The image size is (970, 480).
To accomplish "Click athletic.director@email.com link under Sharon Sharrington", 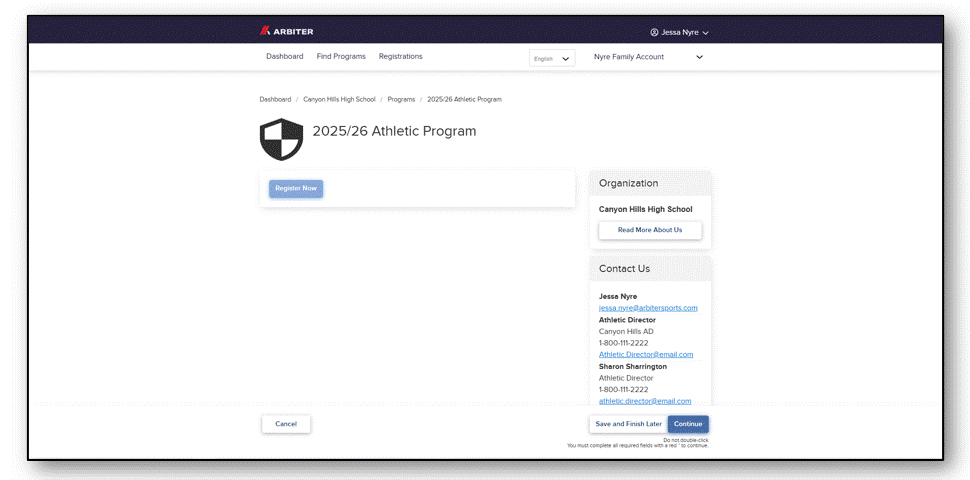I will [x=645, y=401].
